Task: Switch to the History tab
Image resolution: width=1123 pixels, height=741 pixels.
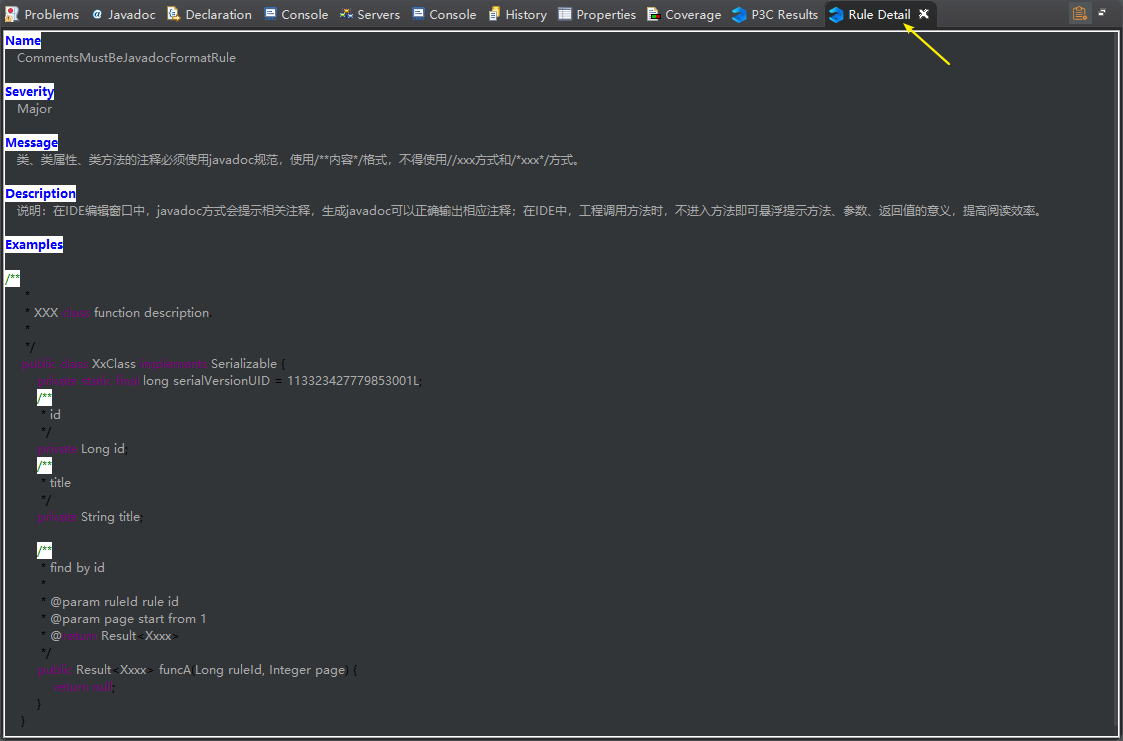Action: click(x=517, y=14)
